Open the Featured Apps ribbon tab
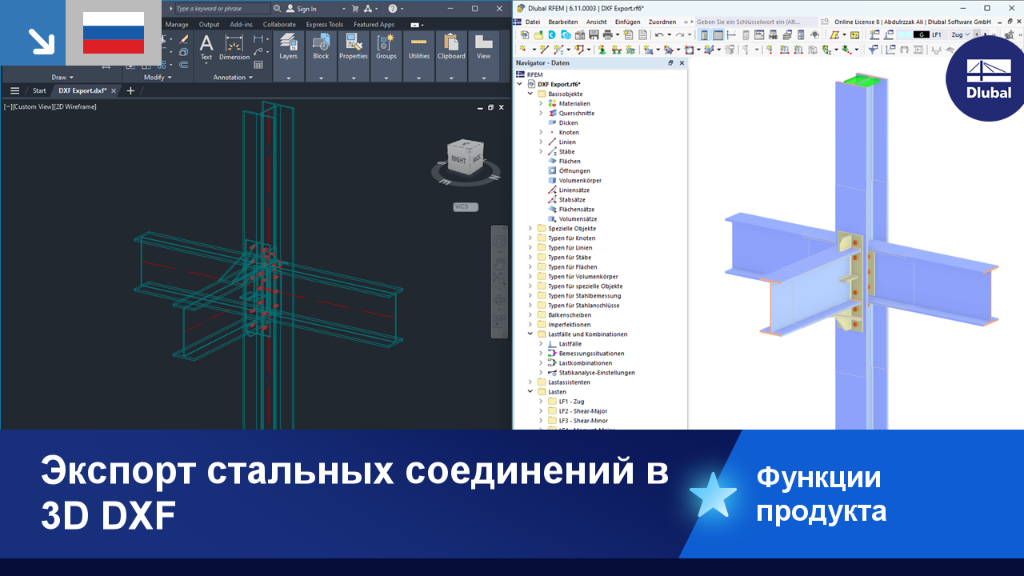1024x576 pixels. pyautogui.click(x=374, y=24)
